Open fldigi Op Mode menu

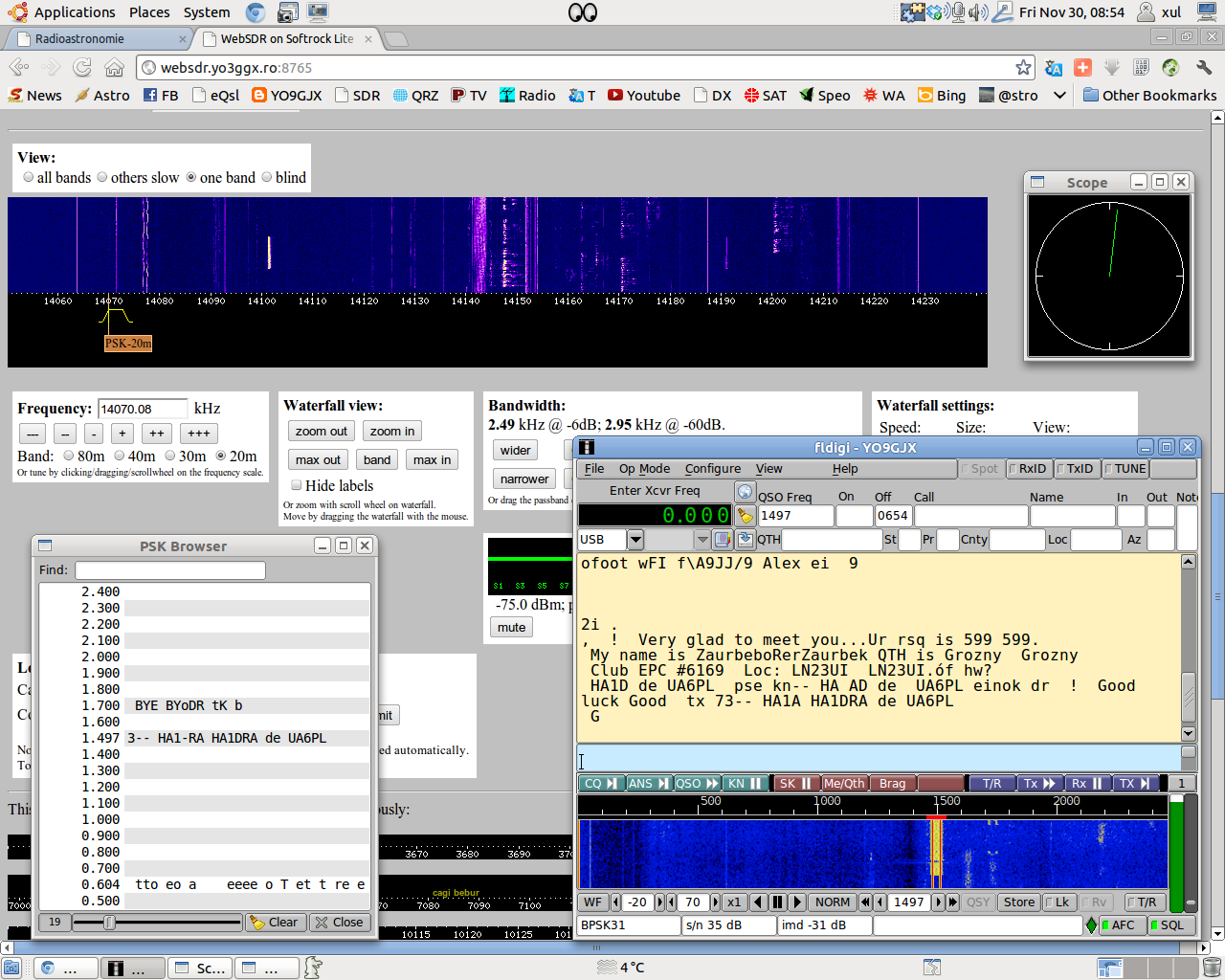[644, 469]
